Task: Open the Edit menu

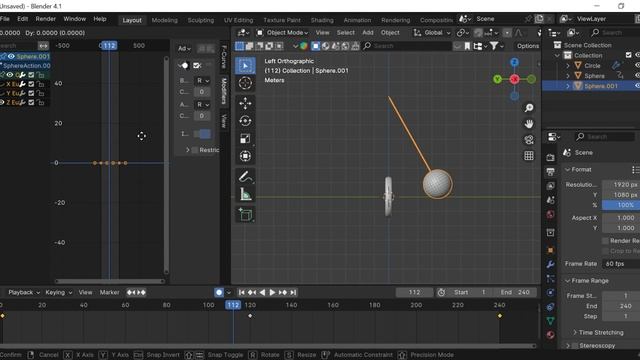Action: pyautogui.click(x=22, y=19)
